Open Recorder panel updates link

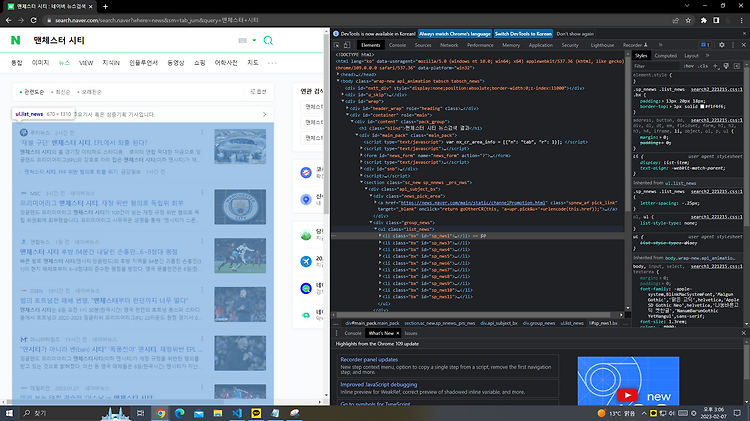(369, 359)
